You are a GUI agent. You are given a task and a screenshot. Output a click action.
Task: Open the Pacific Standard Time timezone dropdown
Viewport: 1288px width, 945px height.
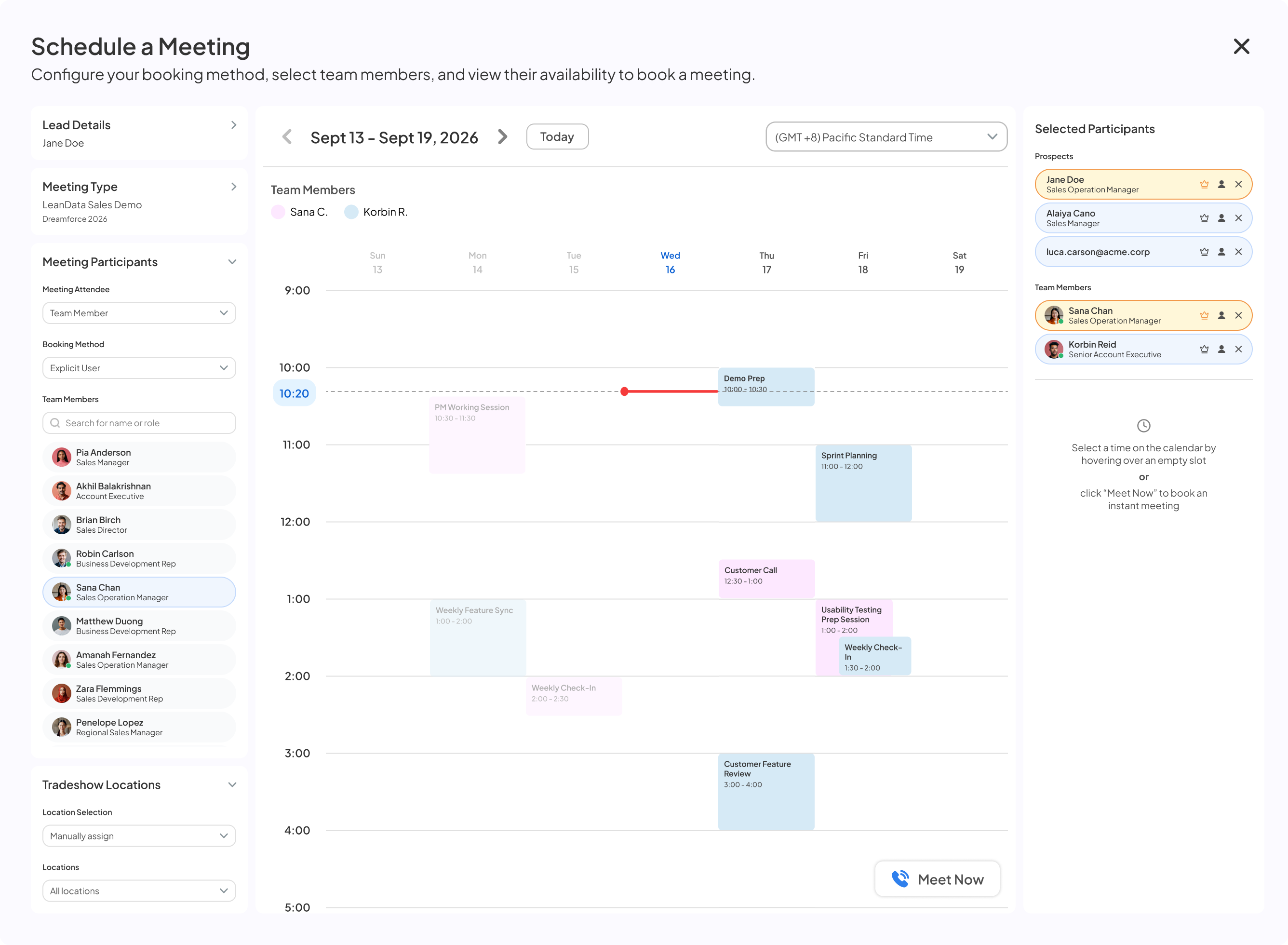pyautogui.click(x=886, y=137)
